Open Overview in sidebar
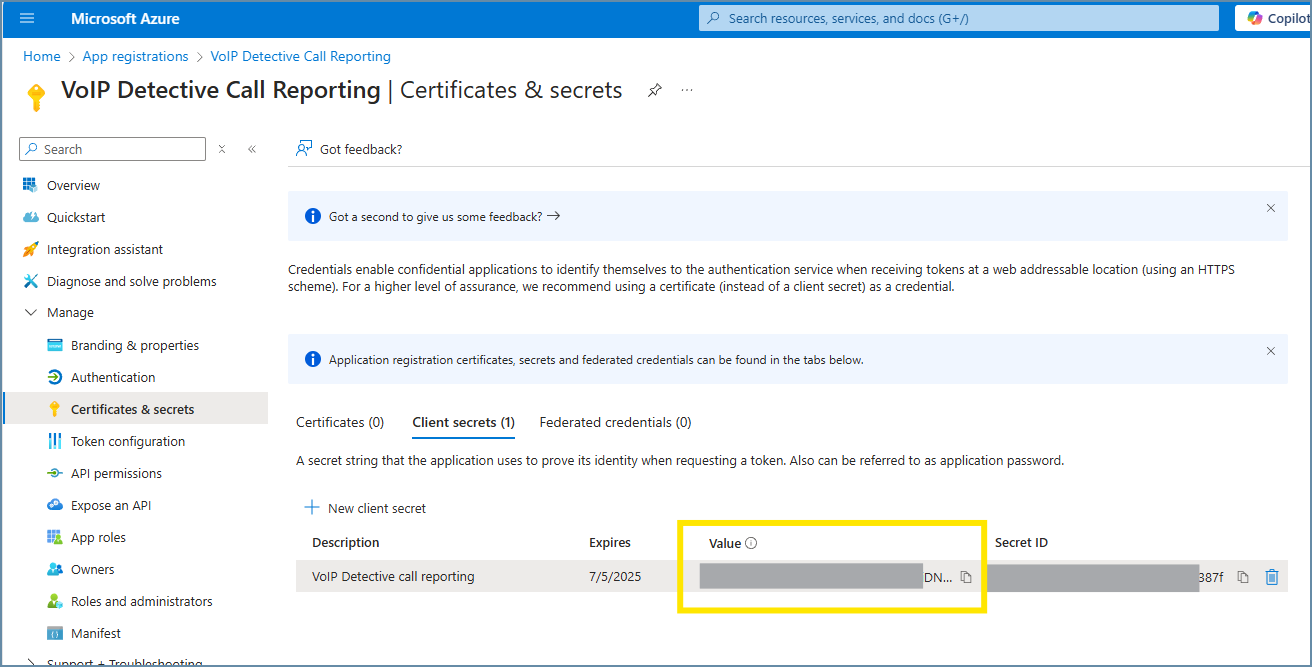The height and width of the screenshot is (667, 1312). (x=73, y=185)
